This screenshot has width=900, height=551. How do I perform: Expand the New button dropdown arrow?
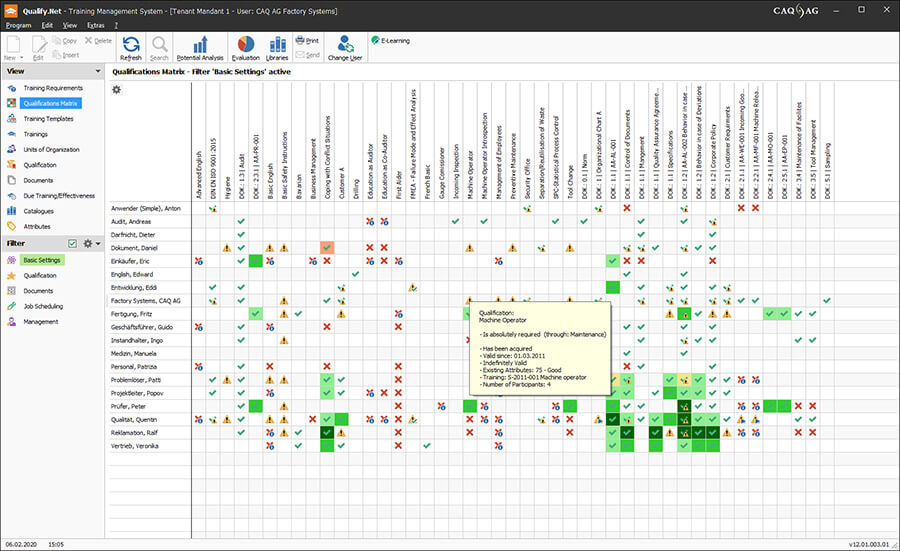pyautogui.click(x=22, y=58)
